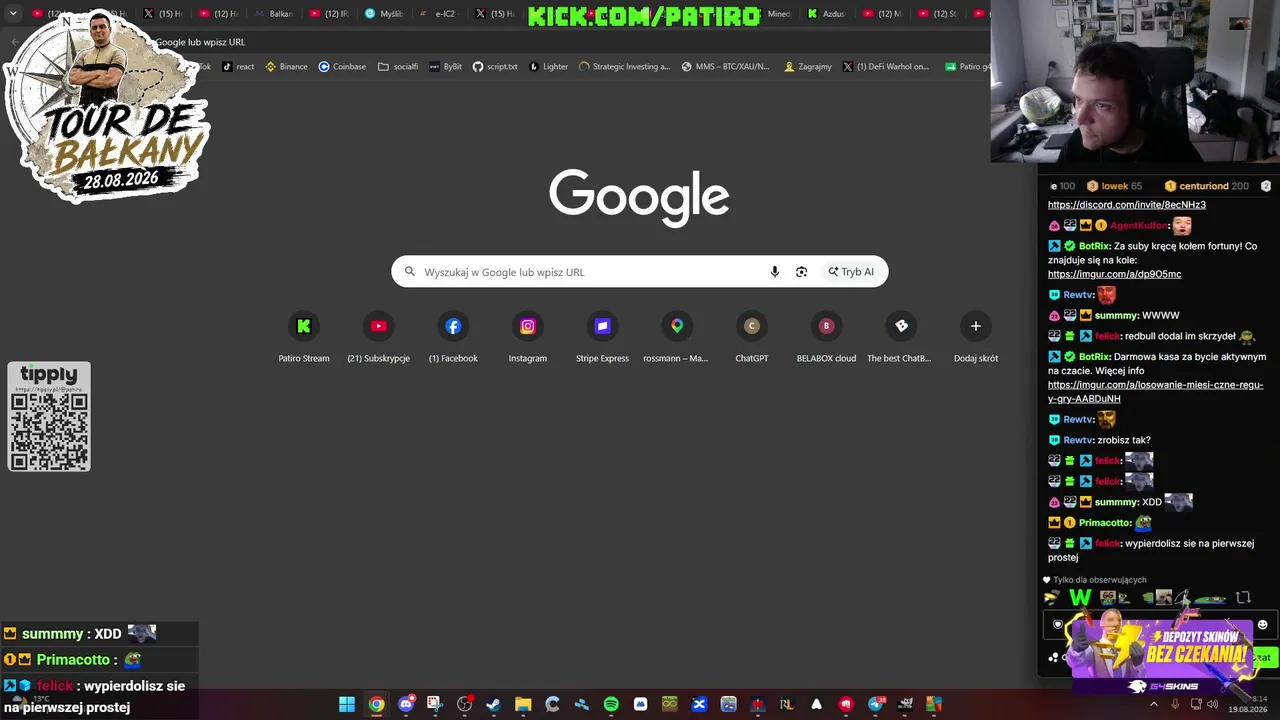Show hidden system tray icons

(1153, 705)
